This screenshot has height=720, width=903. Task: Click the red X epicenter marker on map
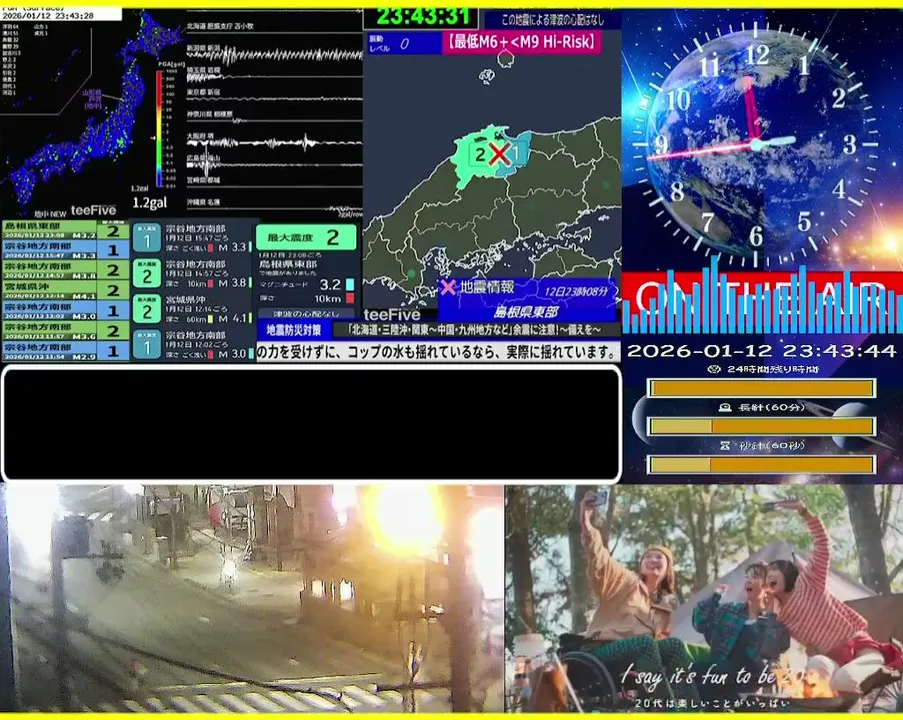[499, 153]
